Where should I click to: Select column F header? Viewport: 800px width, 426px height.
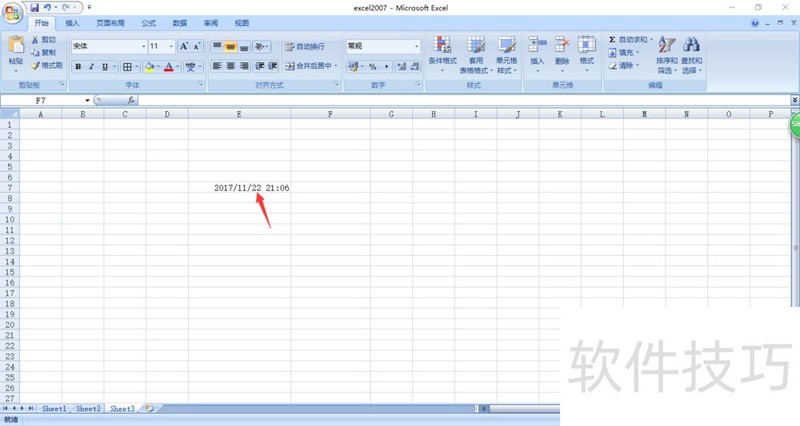(331, 114)
